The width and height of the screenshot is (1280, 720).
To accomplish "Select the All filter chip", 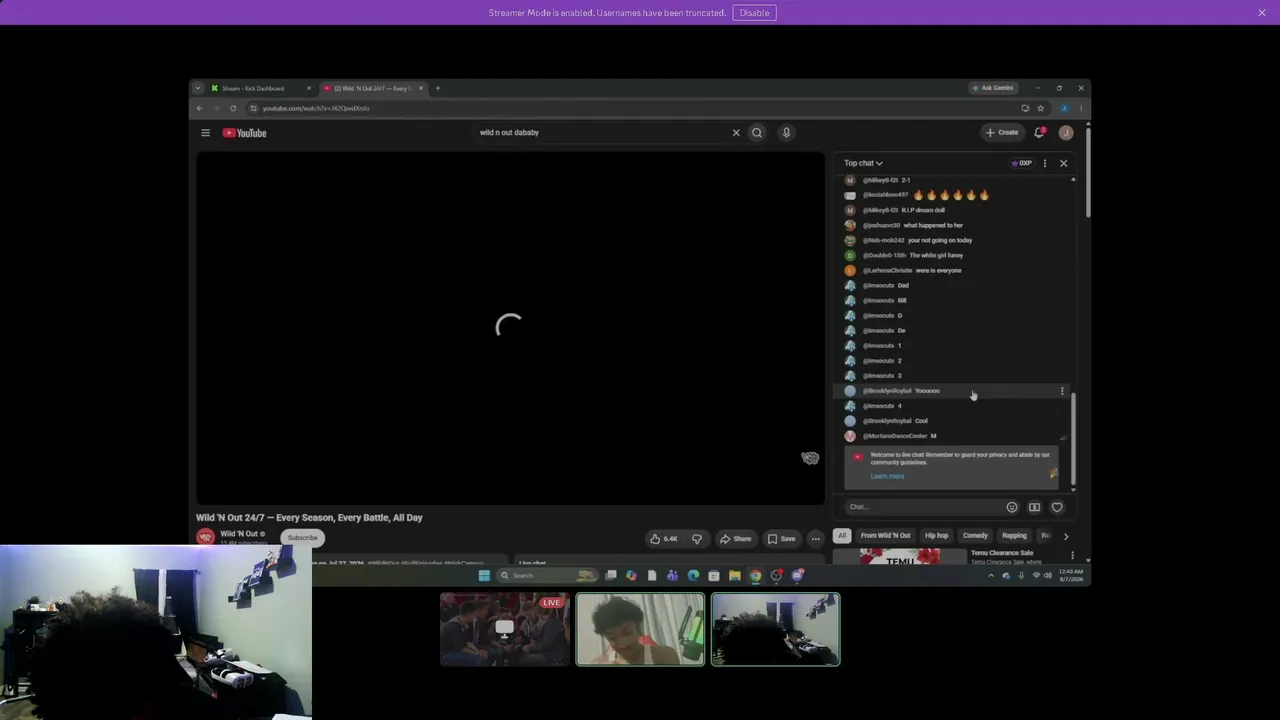I will (x=842, y=536).
